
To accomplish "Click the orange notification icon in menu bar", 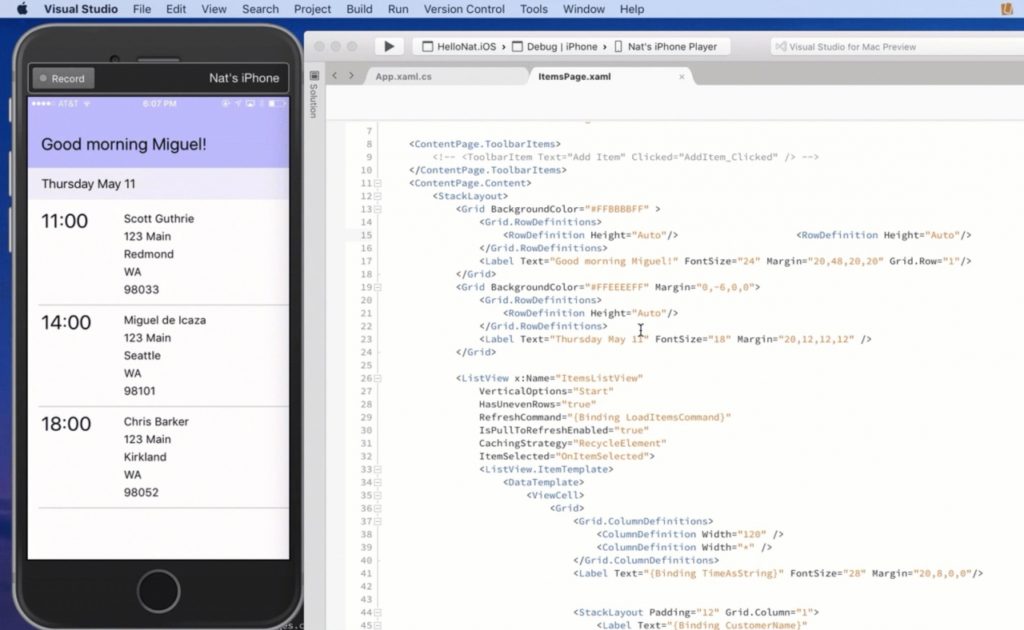I will click(x=1006, y=9).
